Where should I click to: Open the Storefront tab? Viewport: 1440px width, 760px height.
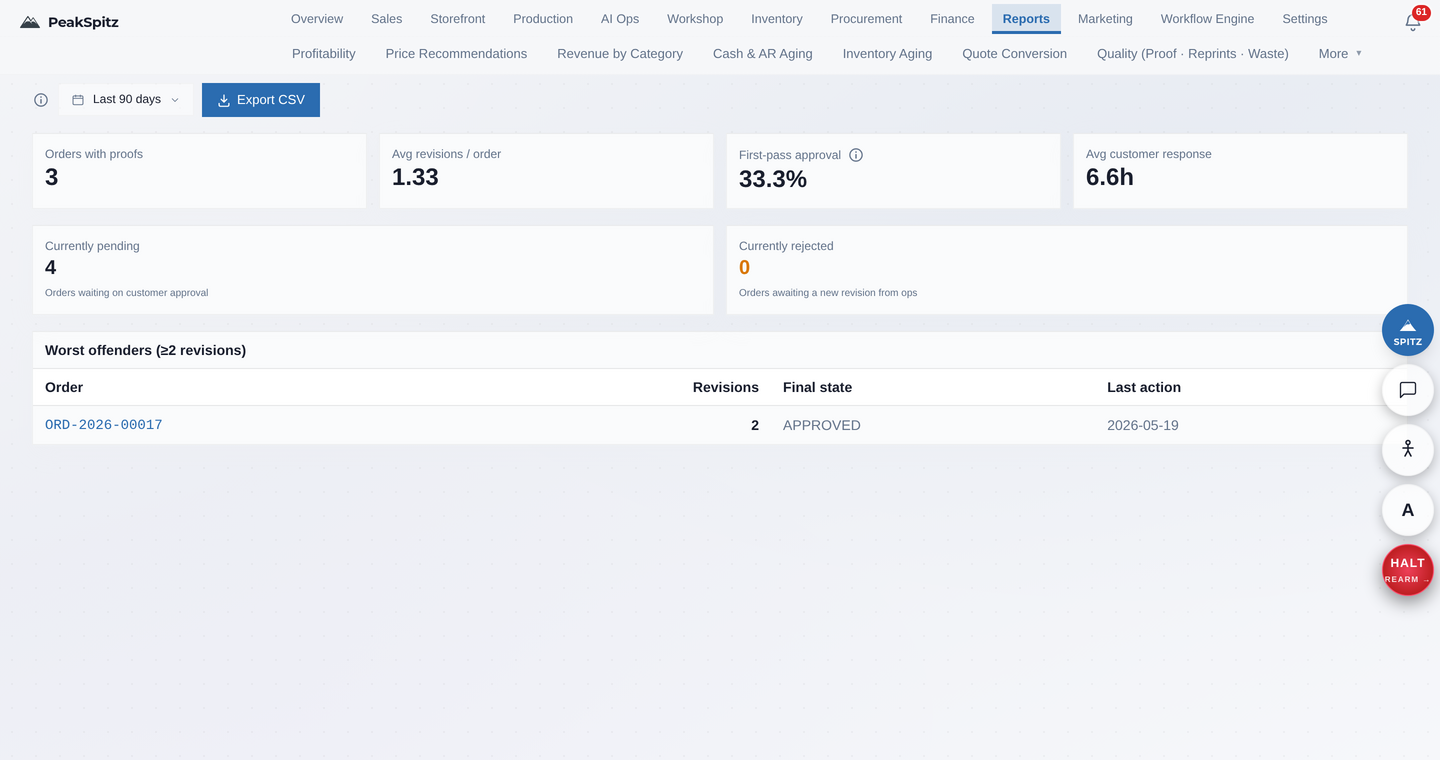pyautogui.click(x=458, y=19)
